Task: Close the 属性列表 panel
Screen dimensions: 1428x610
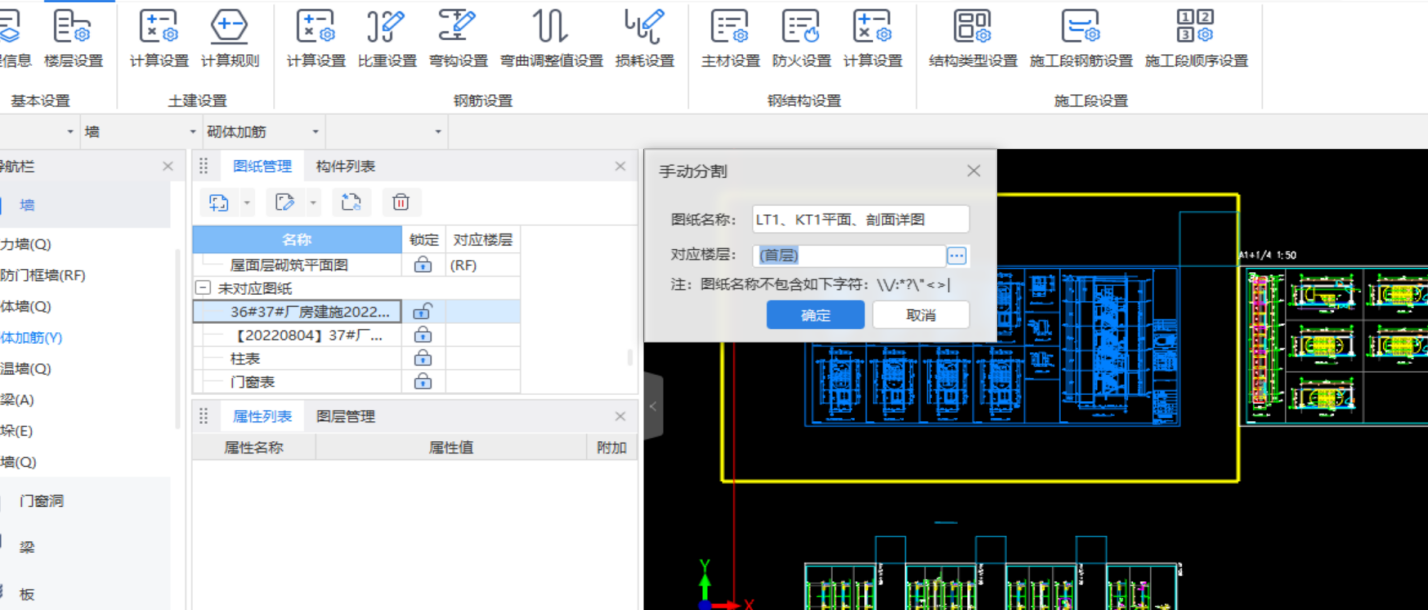Action: click(x=620, y=416)
